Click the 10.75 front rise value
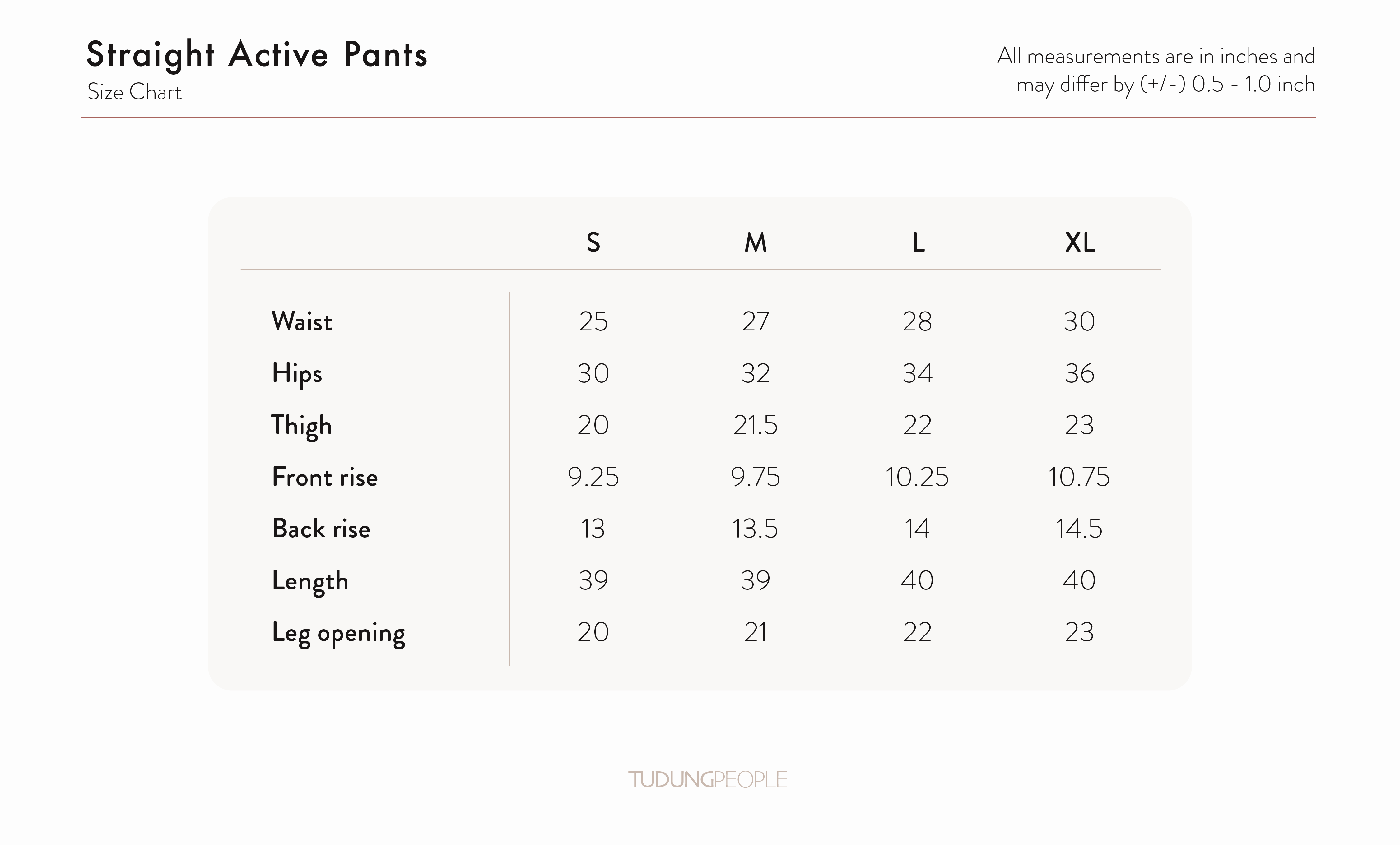Image resolution: width=1400 pixels, height=845 pixels. [x=1078, y=477]
